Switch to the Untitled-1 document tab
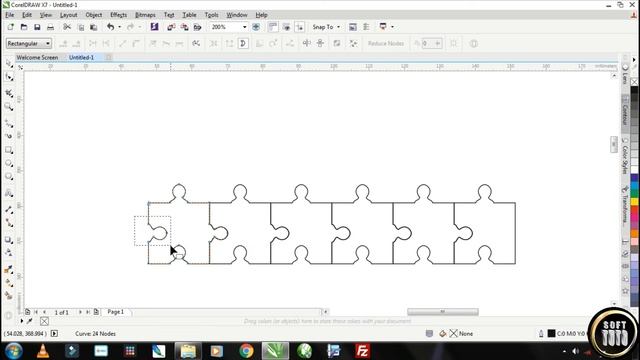Viewport: 640px width, 360px height. [81, 58]
